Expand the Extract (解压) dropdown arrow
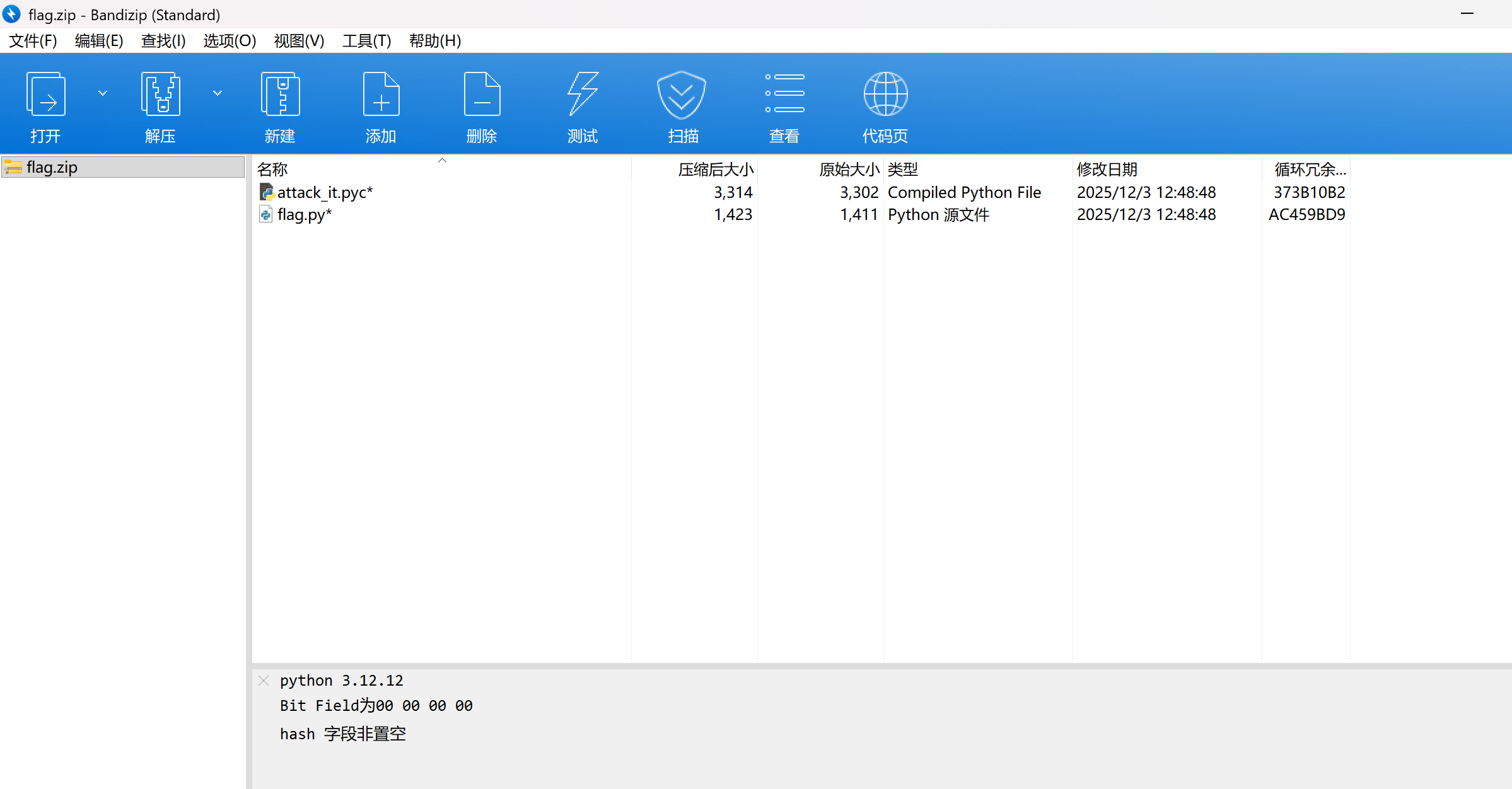The height and width of the screenshot is (789, 1512). click(x=218, y=93)
